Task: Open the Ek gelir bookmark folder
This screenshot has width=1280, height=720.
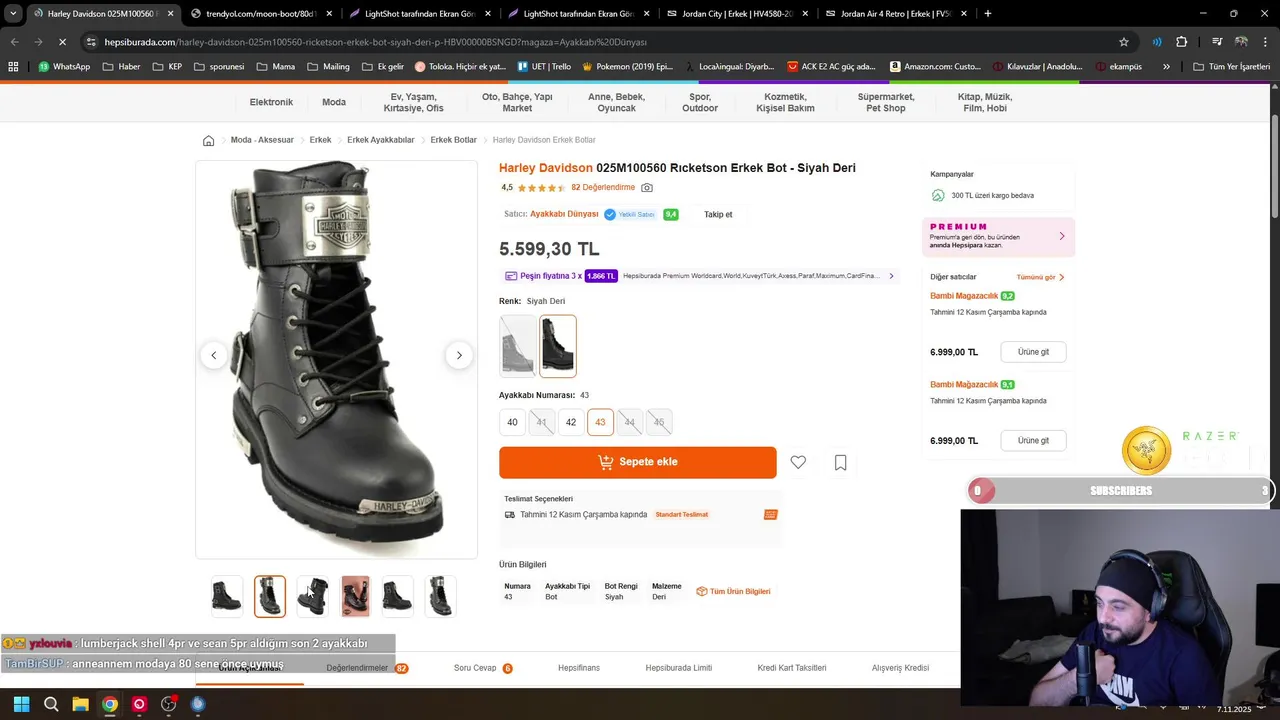Action: (383, 67)
